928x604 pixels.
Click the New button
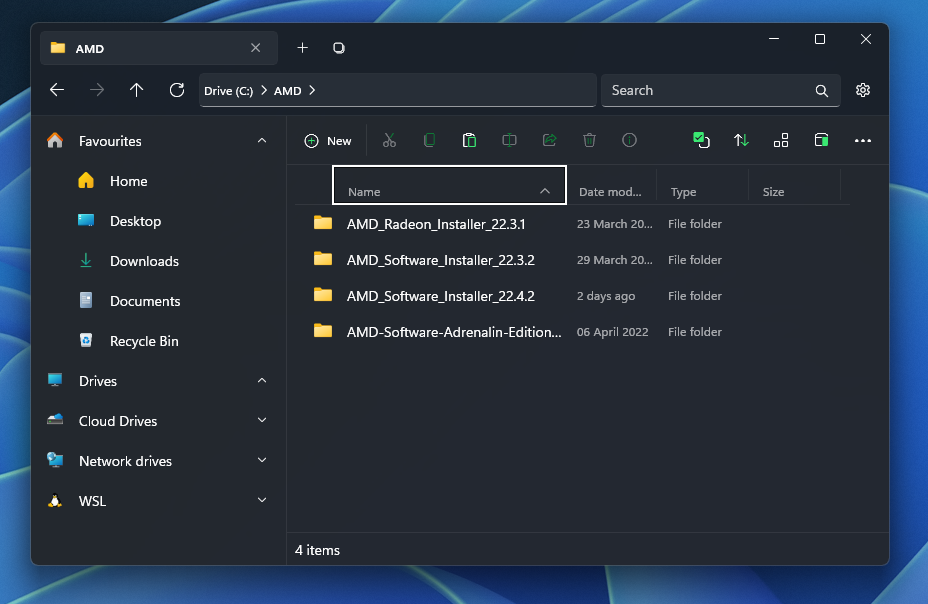pyautogui.click(x=328, y=141)
